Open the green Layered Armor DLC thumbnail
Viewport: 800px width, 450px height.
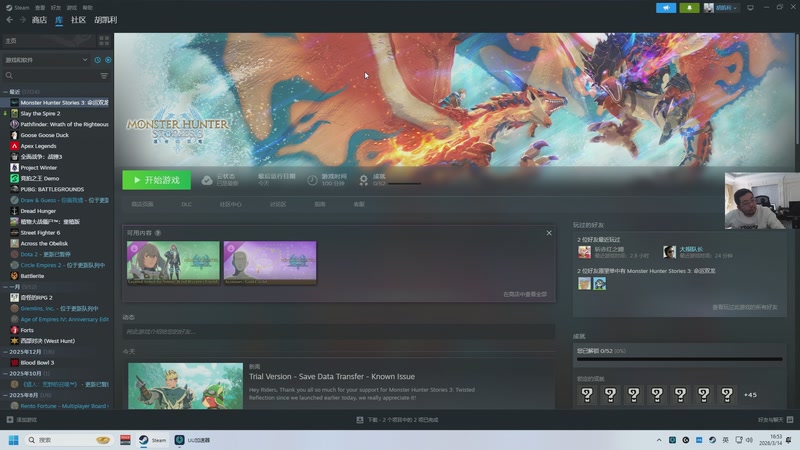pyautogui.click(x=173, y=262)
